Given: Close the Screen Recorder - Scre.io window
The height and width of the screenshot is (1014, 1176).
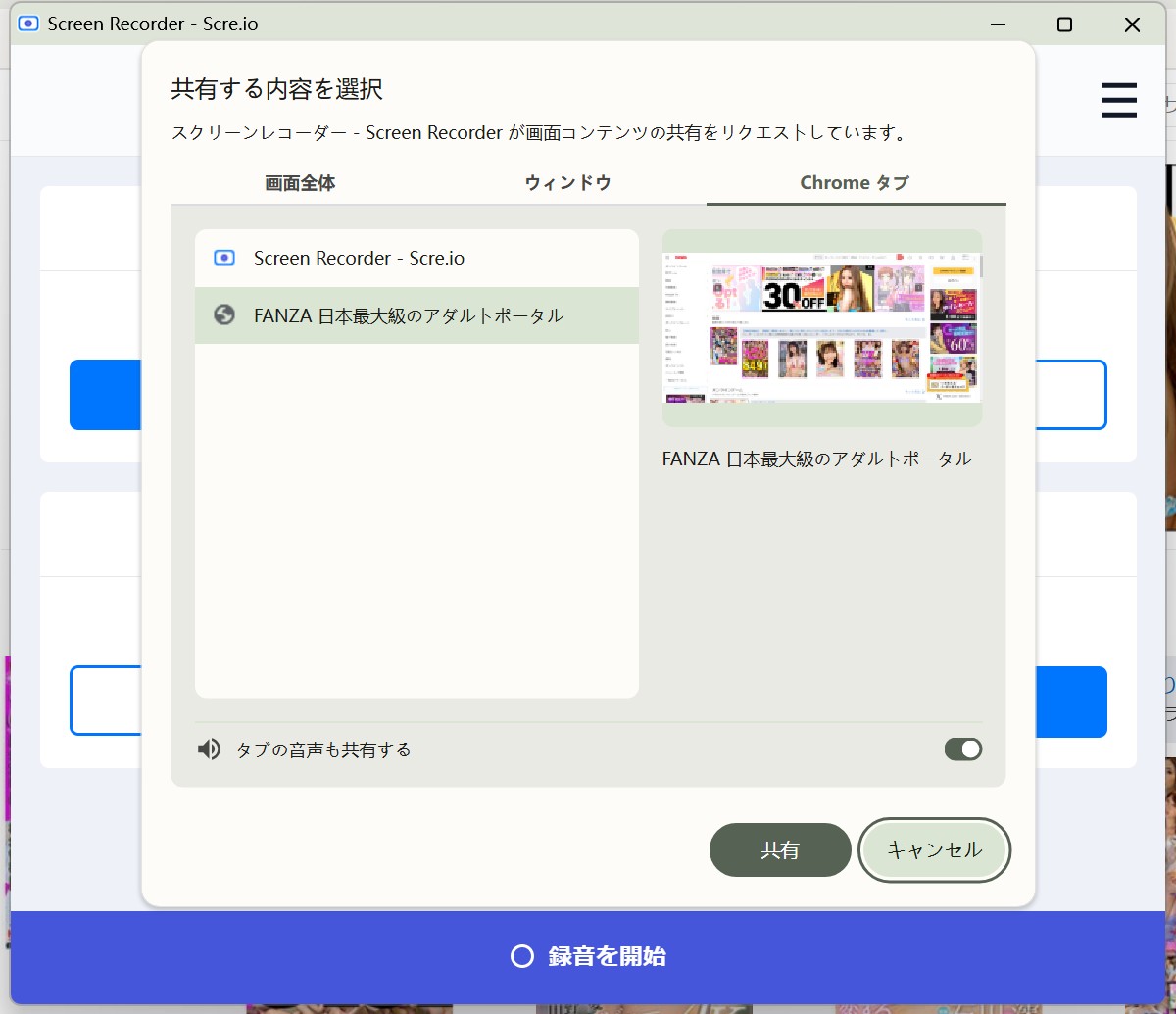Looking at the screenshot, I should point(1132,24).
